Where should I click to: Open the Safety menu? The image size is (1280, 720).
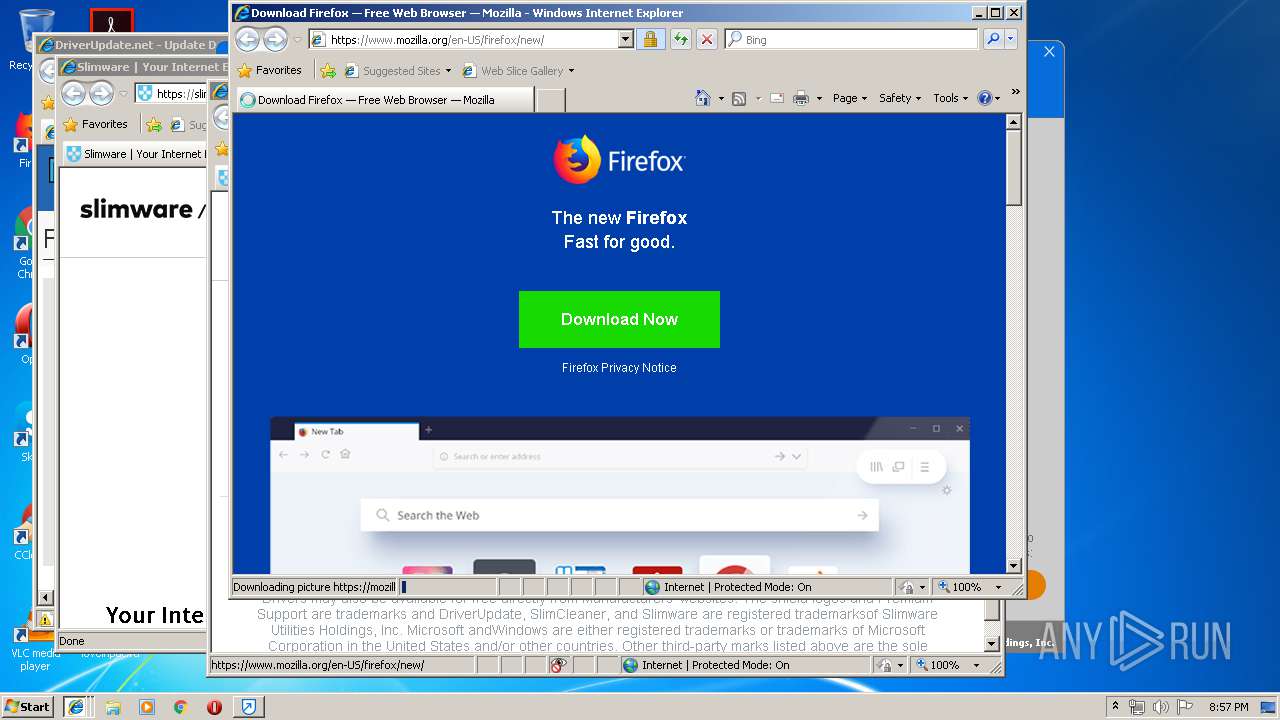click(900, 98)
